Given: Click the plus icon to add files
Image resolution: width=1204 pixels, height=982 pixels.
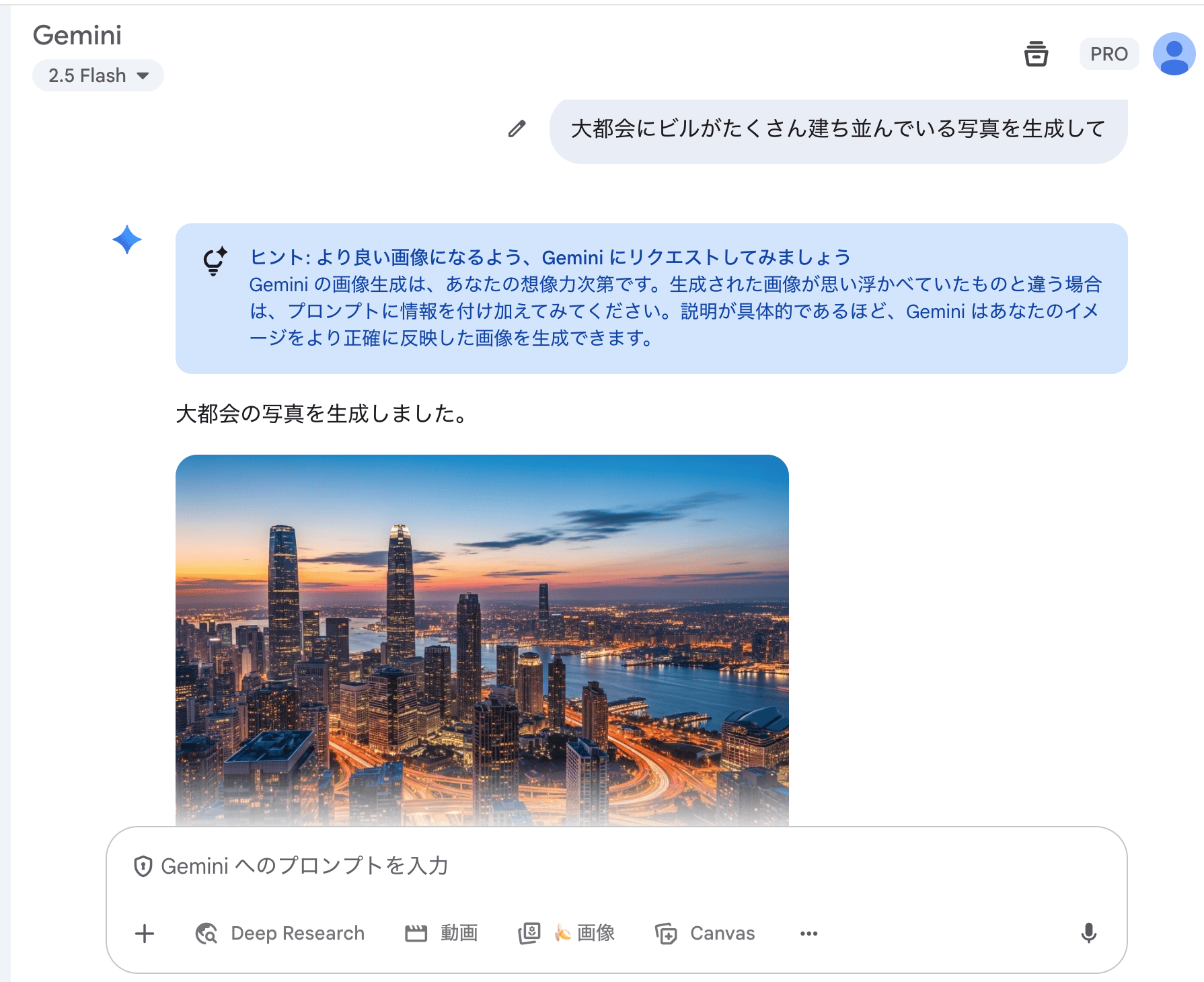Looking at the screenshot, I should pos(145,934).
